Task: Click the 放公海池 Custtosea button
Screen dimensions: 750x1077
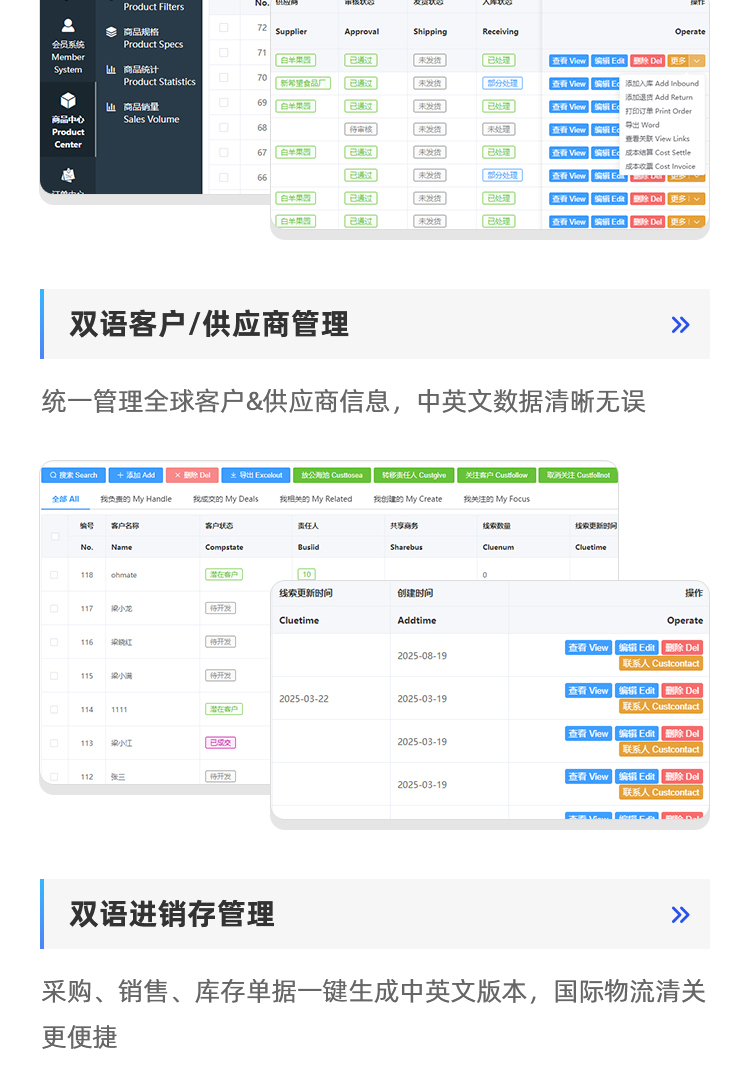Action: tap(332, 475)
